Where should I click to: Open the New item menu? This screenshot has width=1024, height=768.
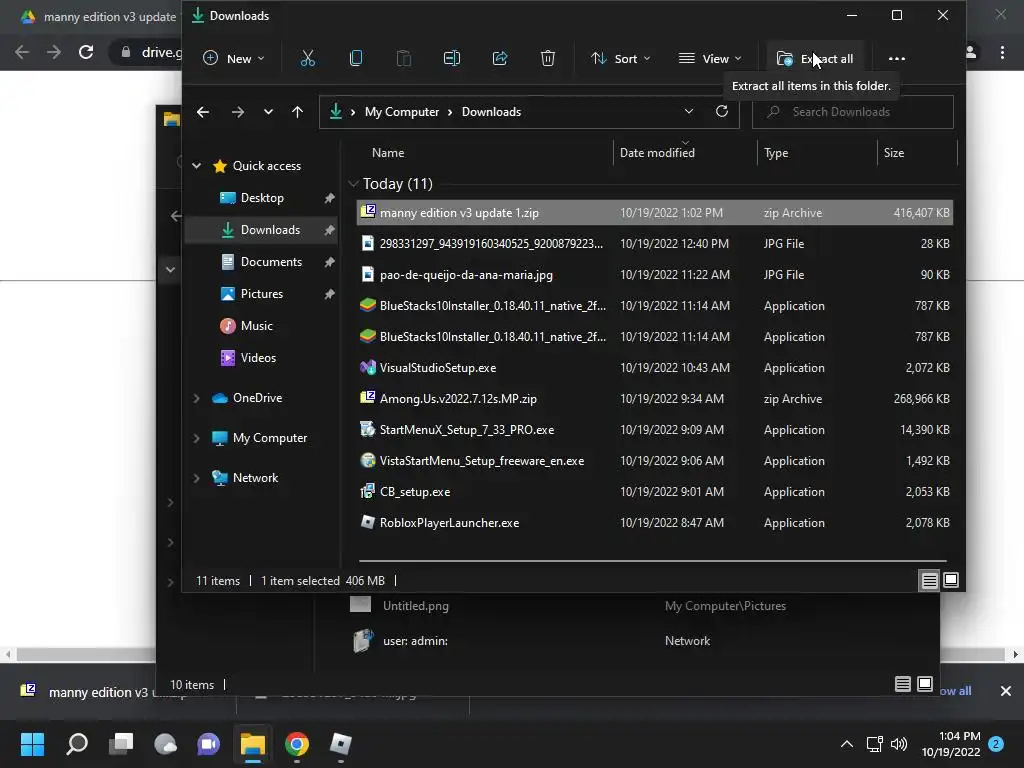[x=234, y=58]
